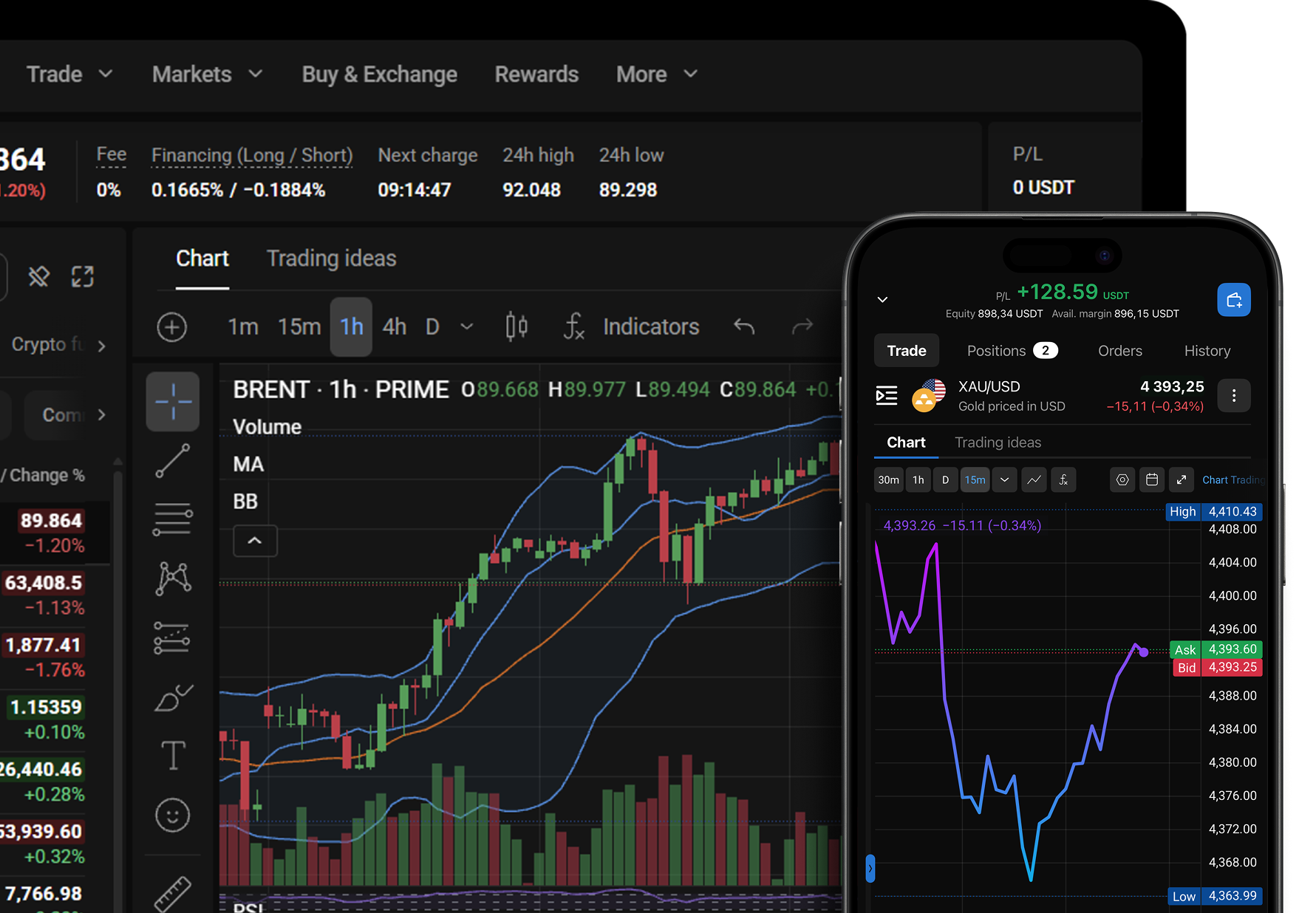
Task: Switch to the desktop Chart tab
Action: pos(202,259)
